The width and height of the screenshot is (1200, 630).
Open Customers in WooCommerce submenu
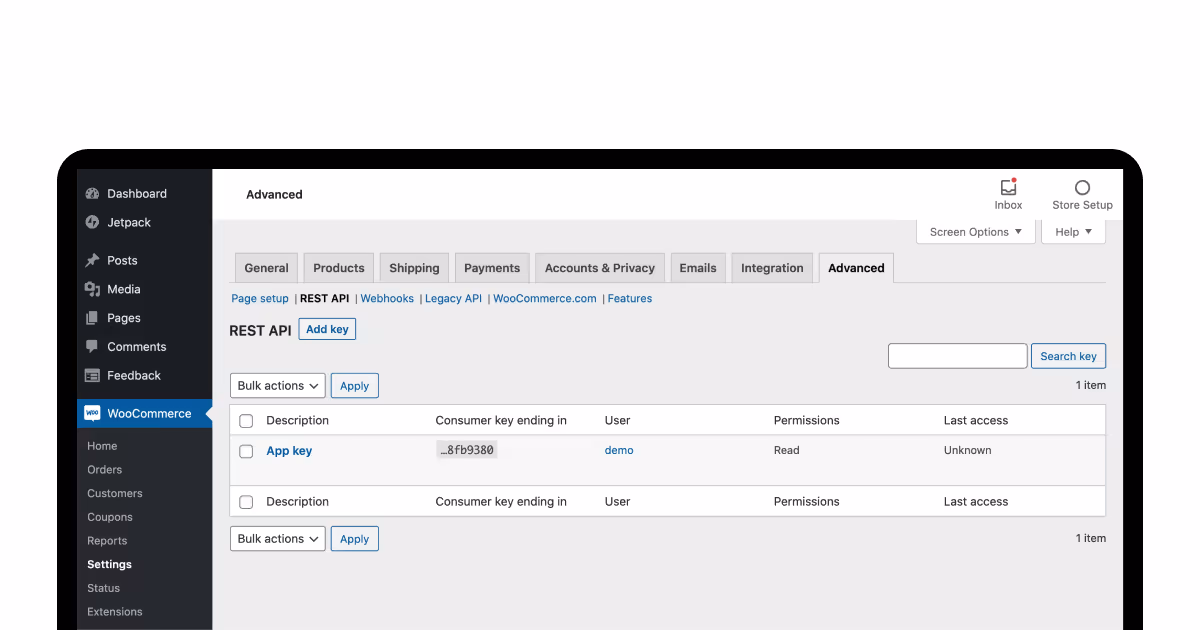coord(115,494)
